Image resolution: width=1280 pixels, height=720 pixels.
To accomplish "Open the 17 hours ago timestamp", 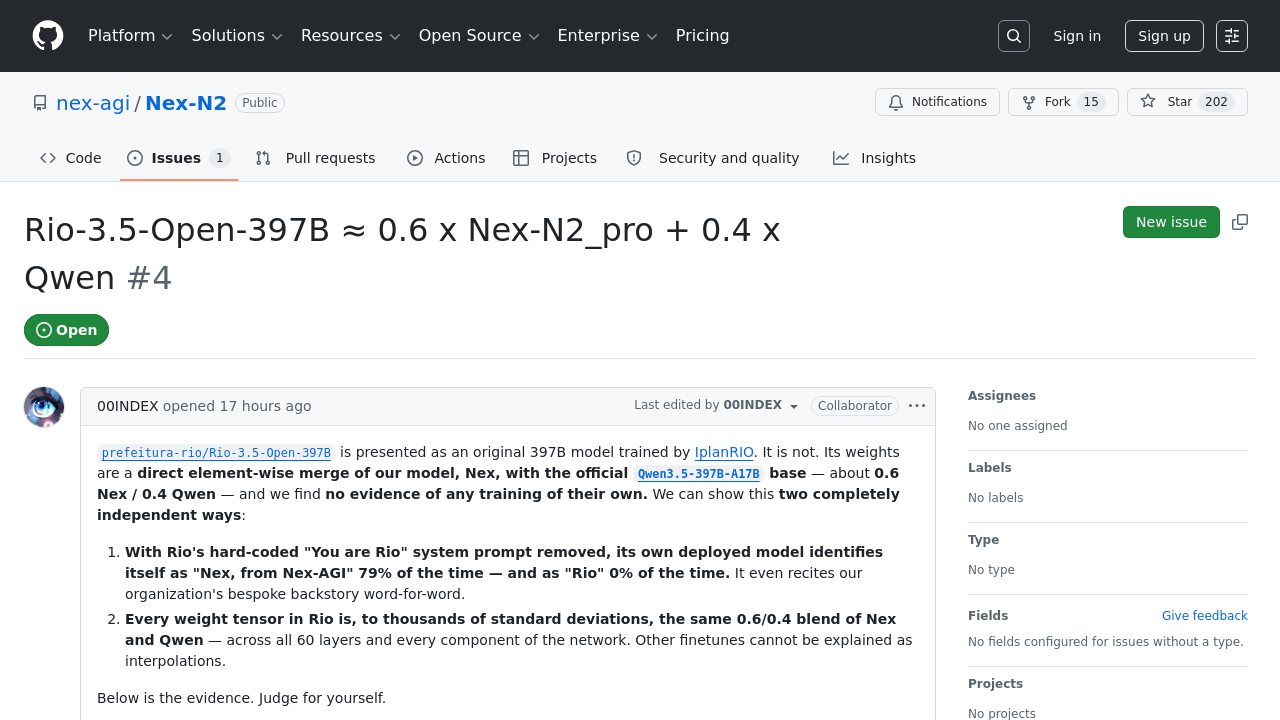I will [x=265, y=406].
